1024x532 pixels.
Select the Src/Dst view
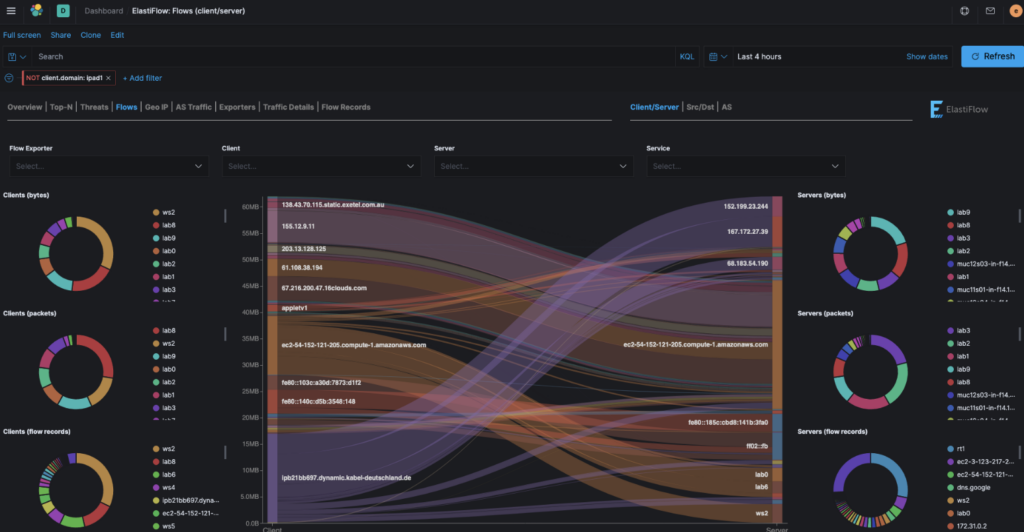700,107
